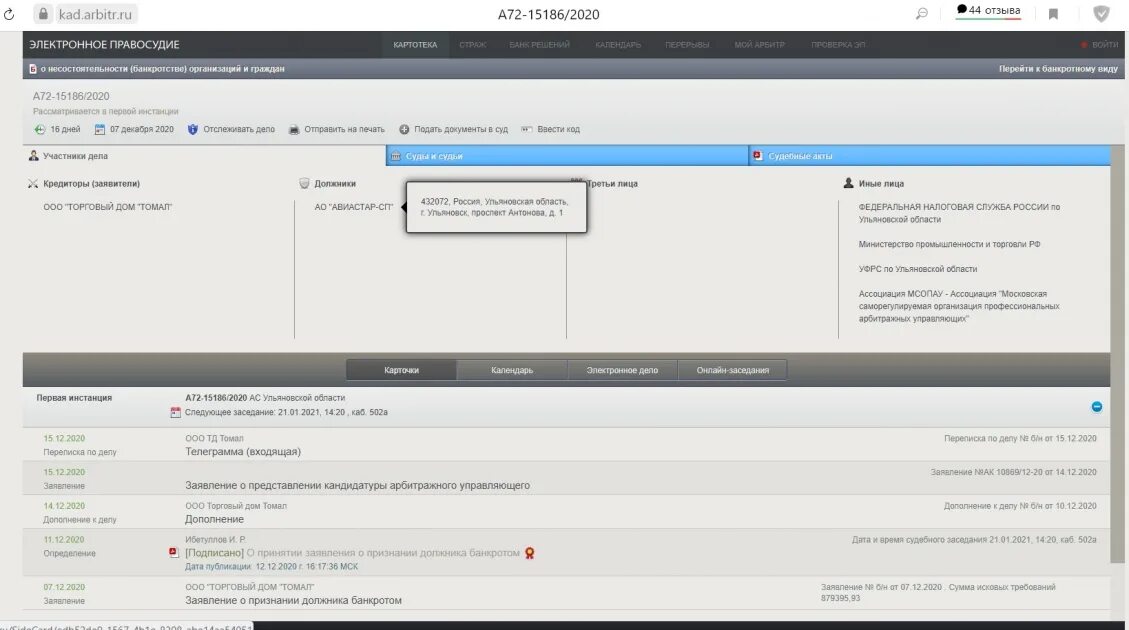
Task: Open the ПЕРЕРЫВЫ menu item
Action: coord(687,45)
